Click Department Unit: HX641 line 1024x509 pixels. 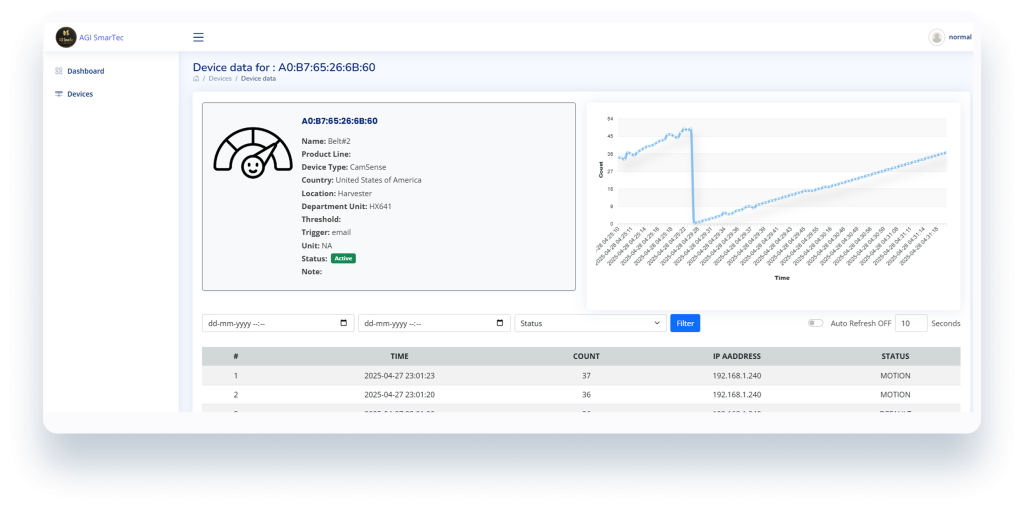coord(347,206)
